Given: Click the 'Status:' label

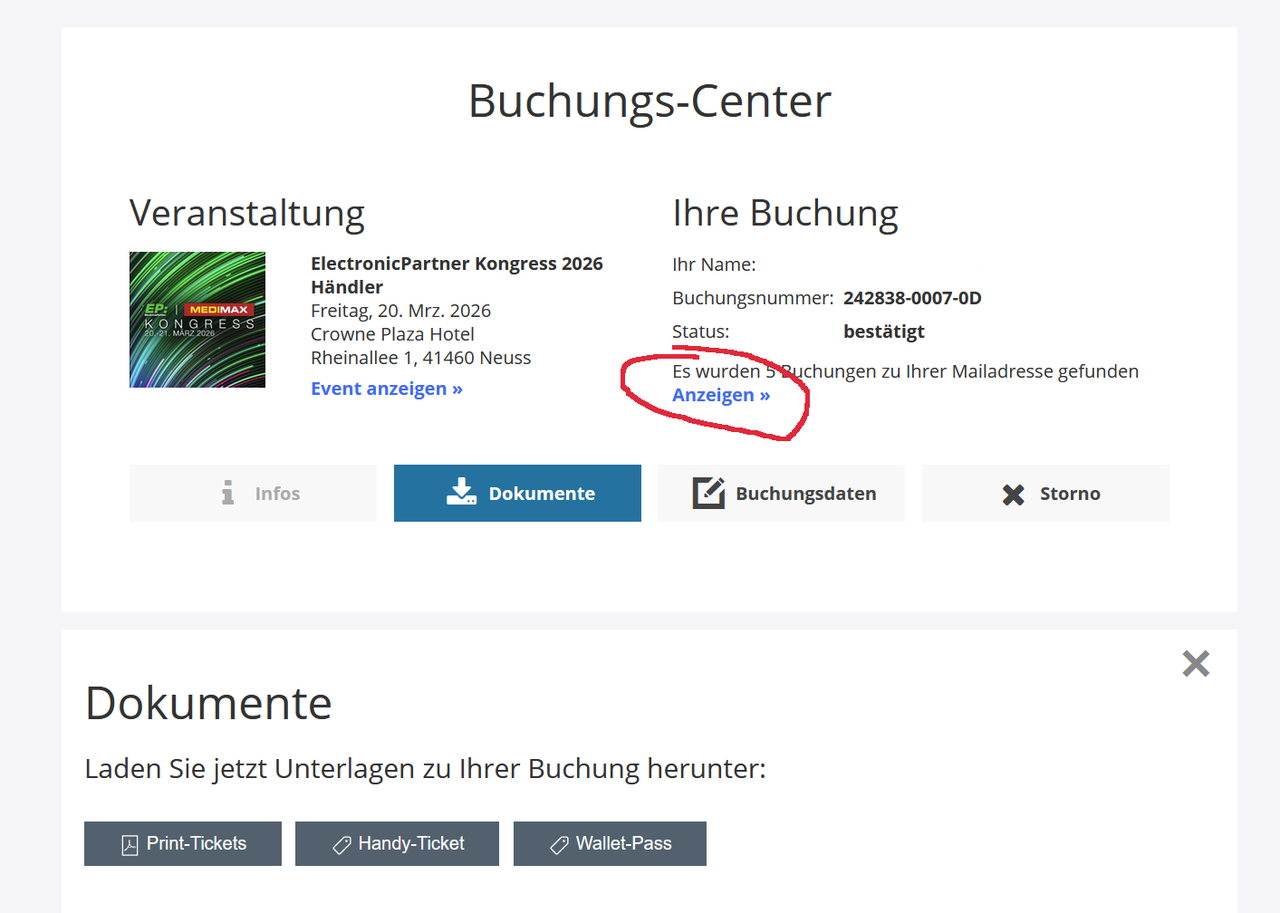Looking at the screenshot, I should coord(701,331).
